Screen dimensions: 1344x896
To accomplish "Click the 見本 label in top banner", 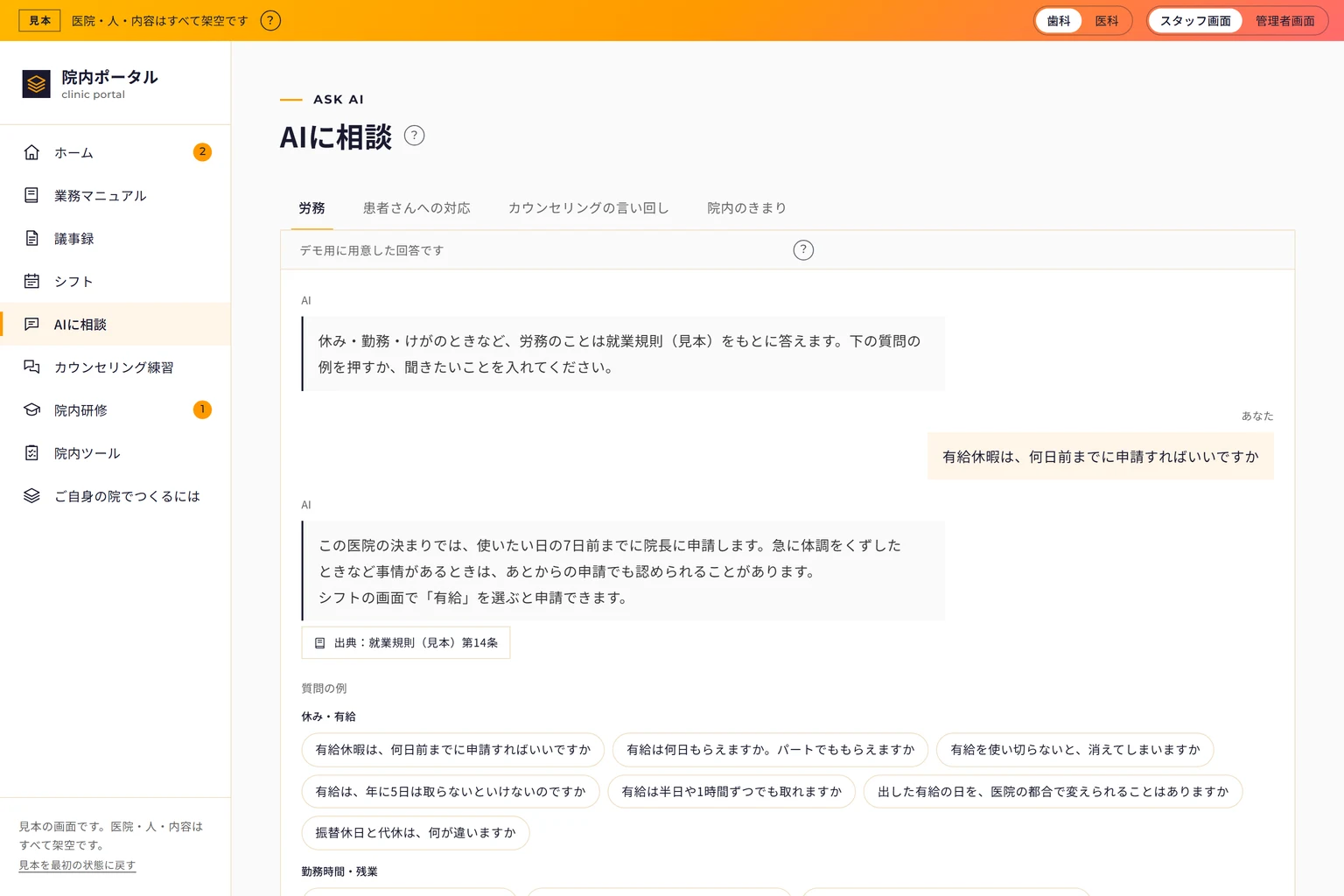I will pyautogui.click(x=39, y=21).
